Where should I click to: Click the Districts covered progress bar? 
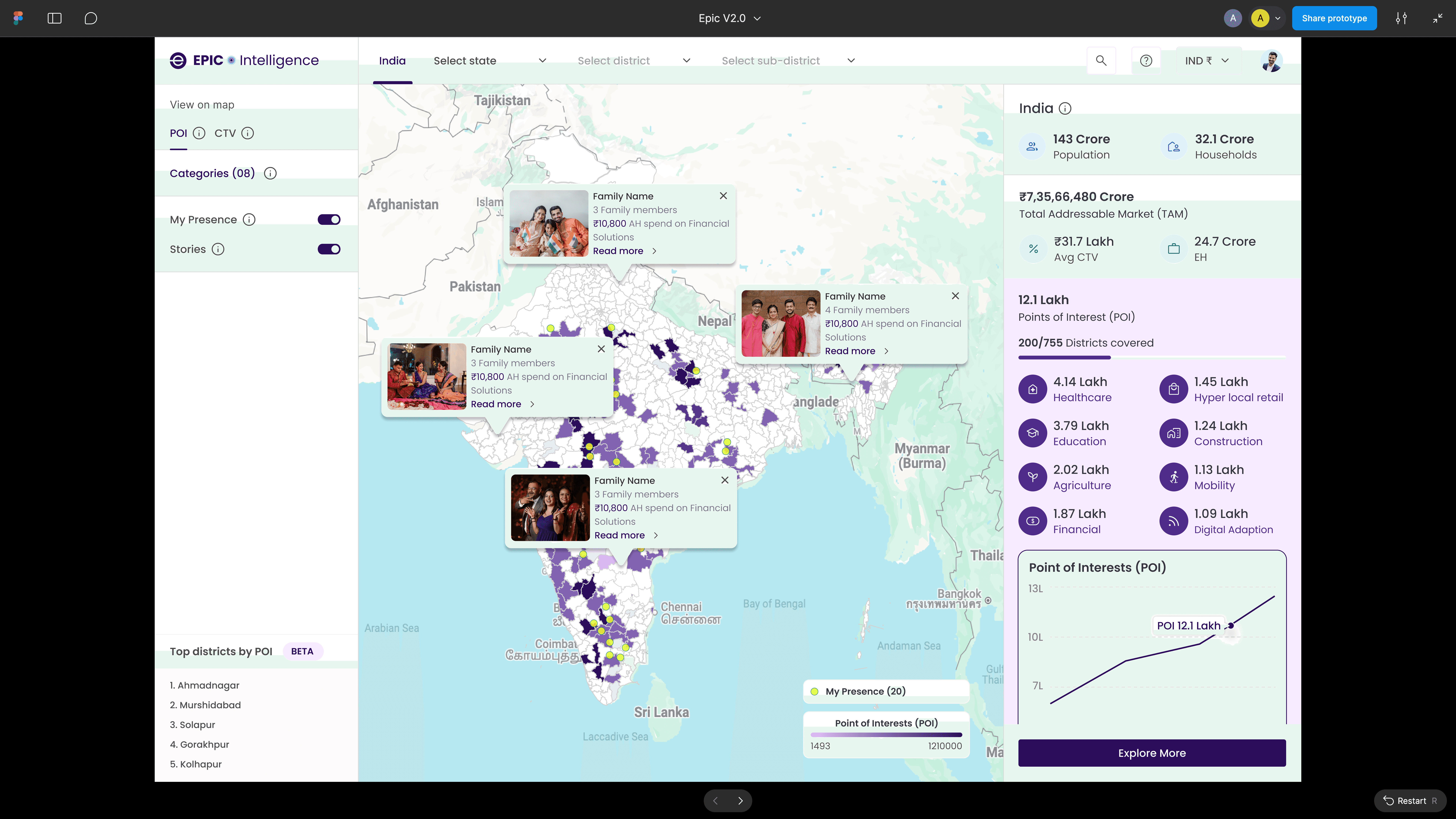point(1152,357)
